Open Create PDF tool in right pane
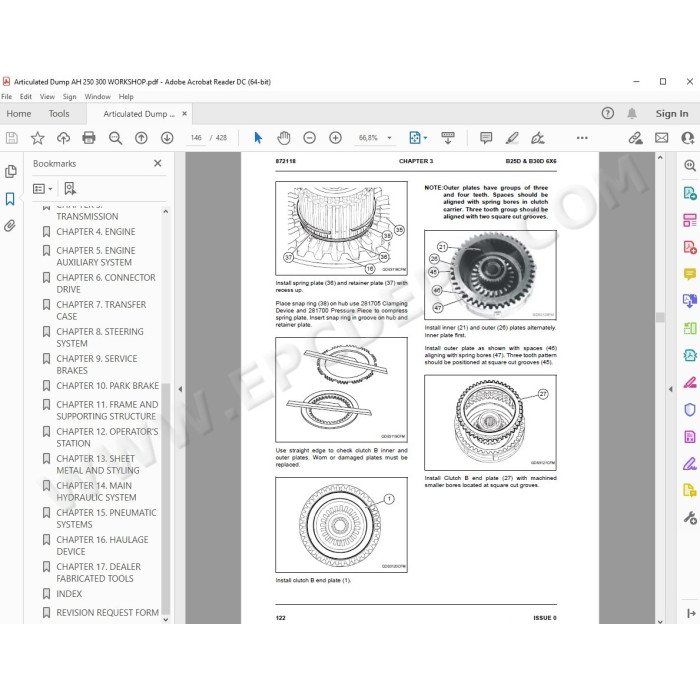Viewport: 700px width, 700px height. pyautogui.click(x=690, y=247)
